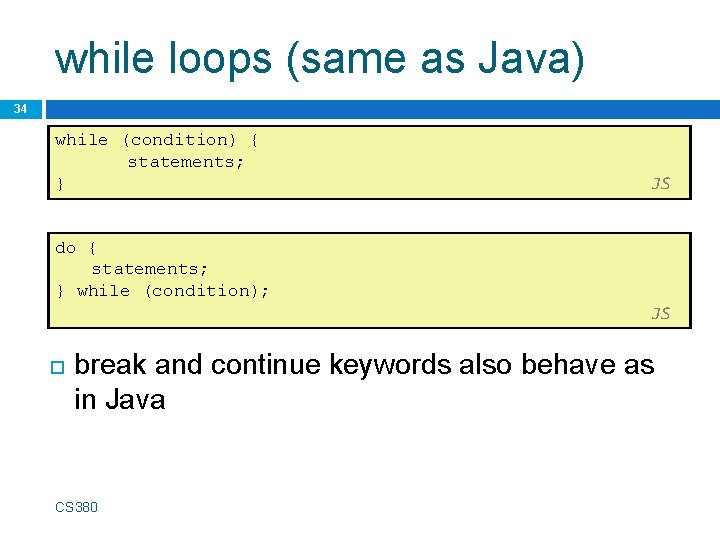This screenshot has width=720, height=540.
Task: Select the slide title 'while loops (same as Java)'
Action: point(319,58)
